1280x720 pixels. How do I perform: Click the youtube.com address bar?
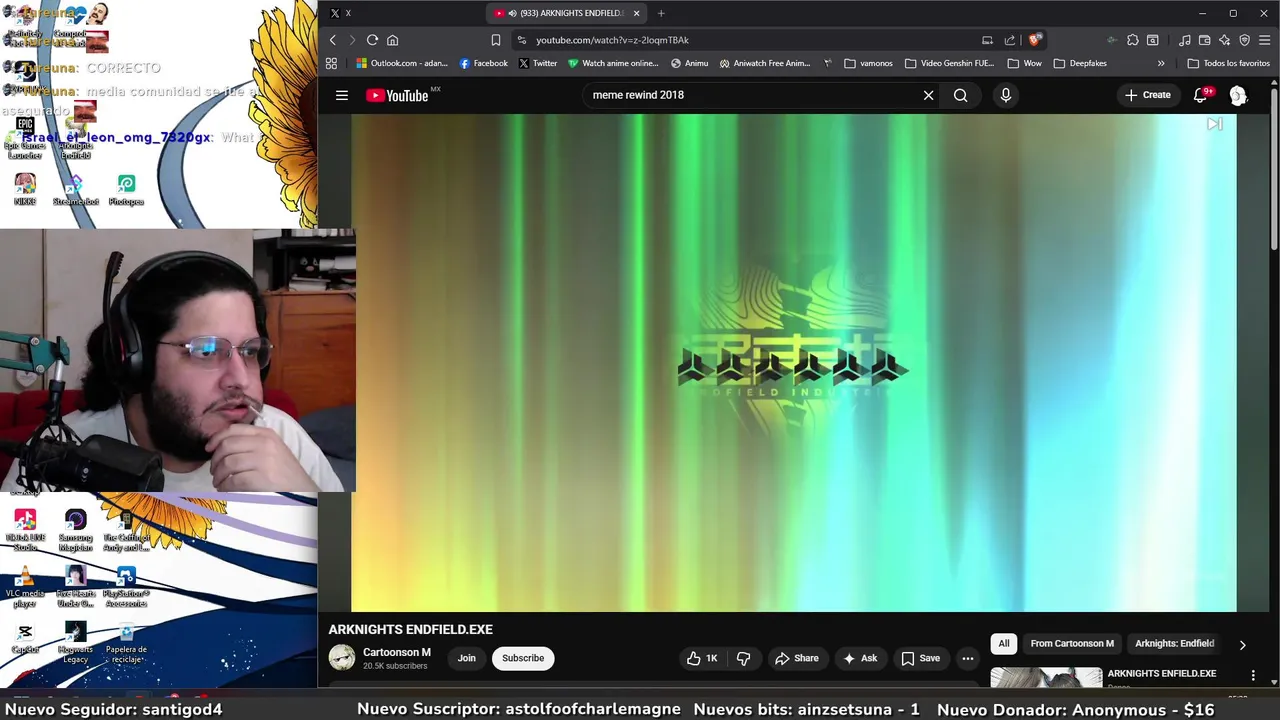[x=750, y=40]
